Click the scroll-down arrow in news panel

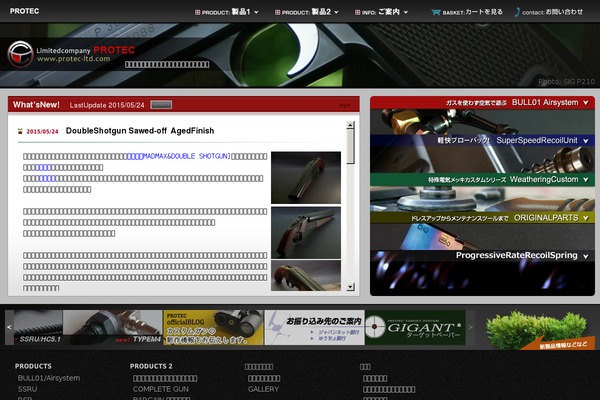350,287
